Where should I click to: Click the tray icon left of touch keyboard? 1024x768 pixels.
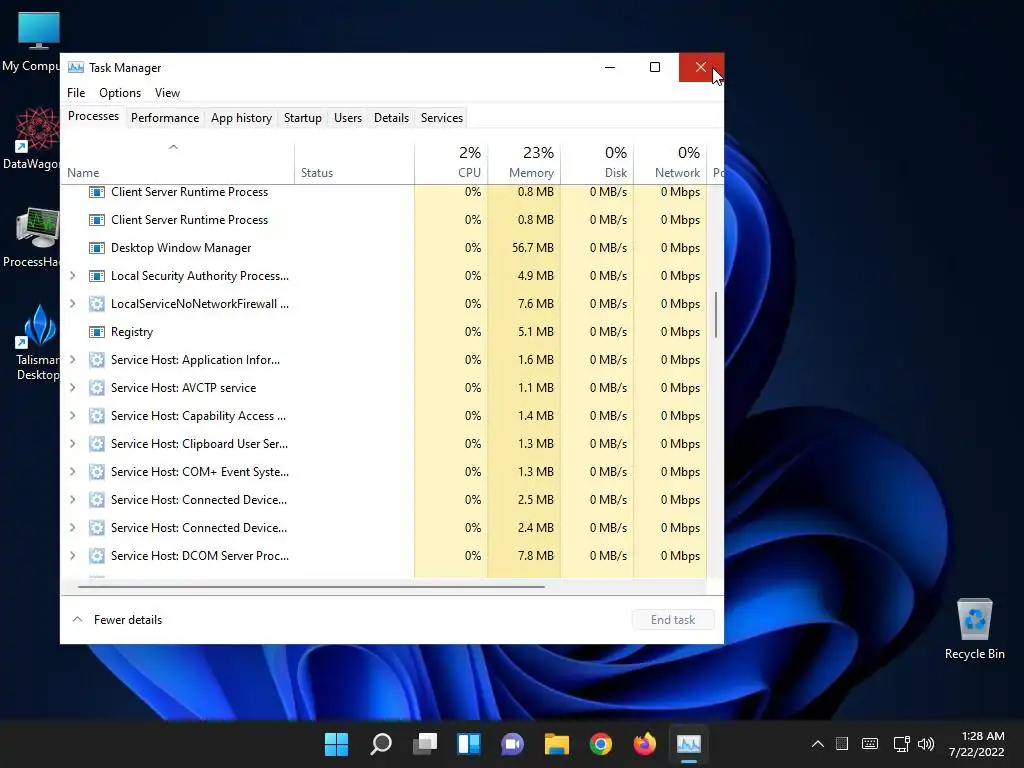click(x=842, y=744)
